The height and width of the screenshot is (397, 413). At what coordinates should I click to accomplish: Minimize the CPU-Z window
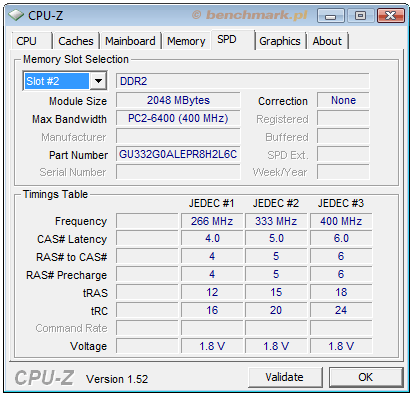click(x=330, y=16)
